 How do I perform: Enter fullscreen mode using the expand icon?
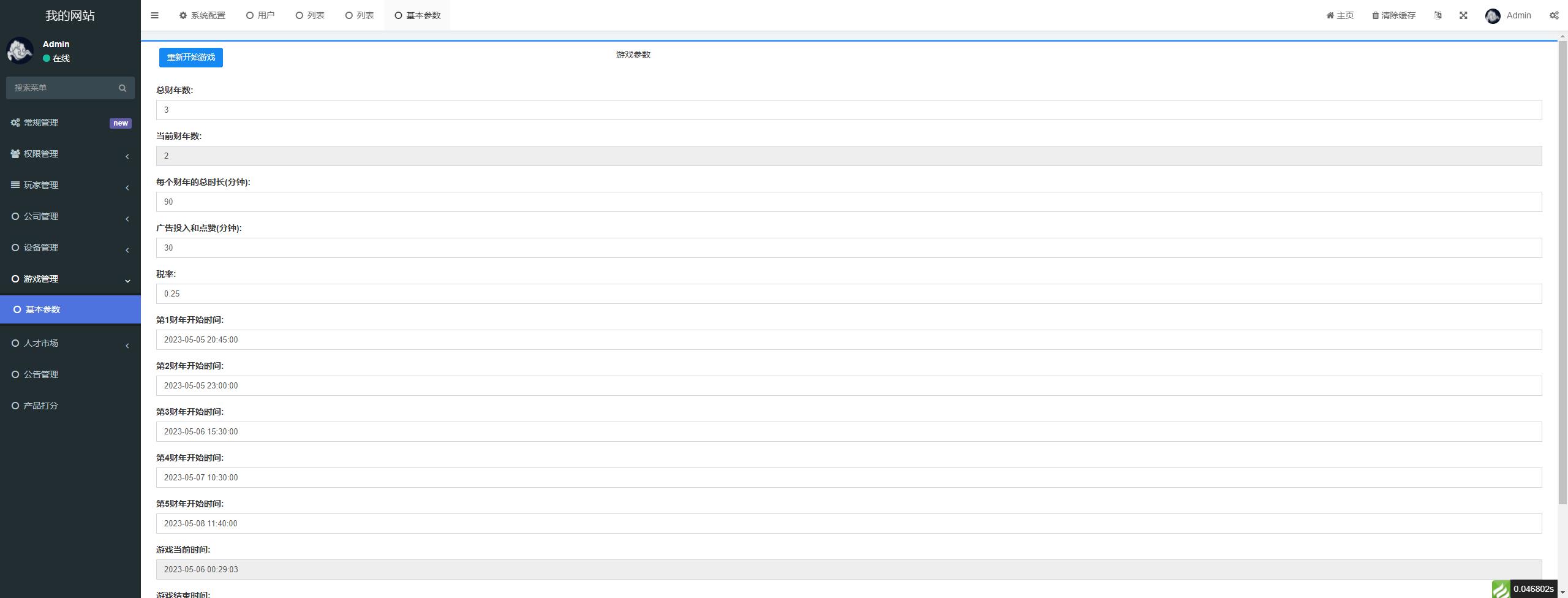(x=1463, y=15)
